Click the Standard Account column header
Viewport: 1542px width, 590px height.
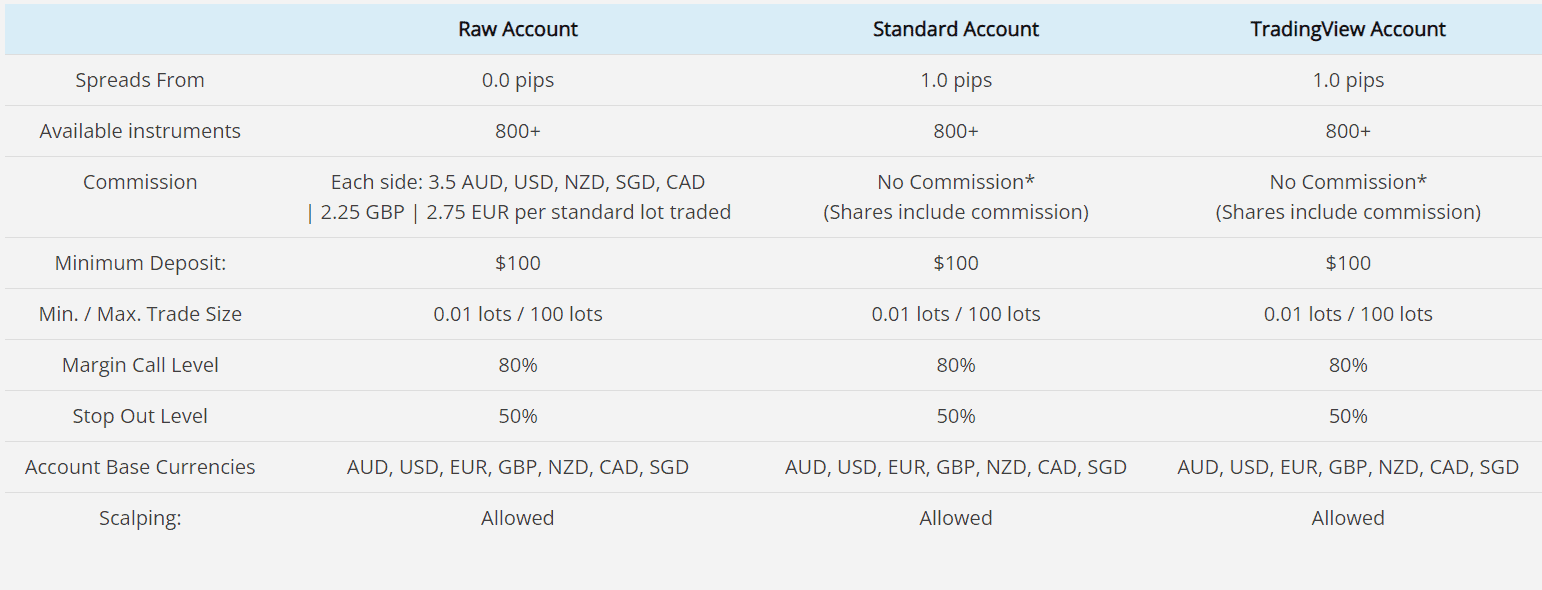click(955, 29)
